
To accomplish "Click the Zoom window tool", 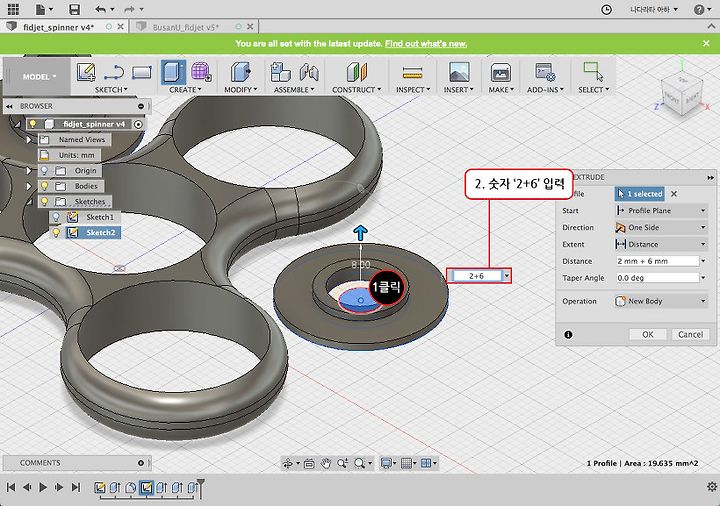I will [342, 463].
